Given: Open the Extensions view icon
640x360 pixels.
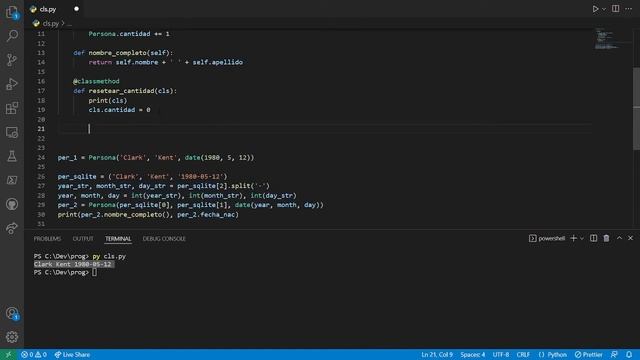Looking at the screenshot, I should 12,108.
